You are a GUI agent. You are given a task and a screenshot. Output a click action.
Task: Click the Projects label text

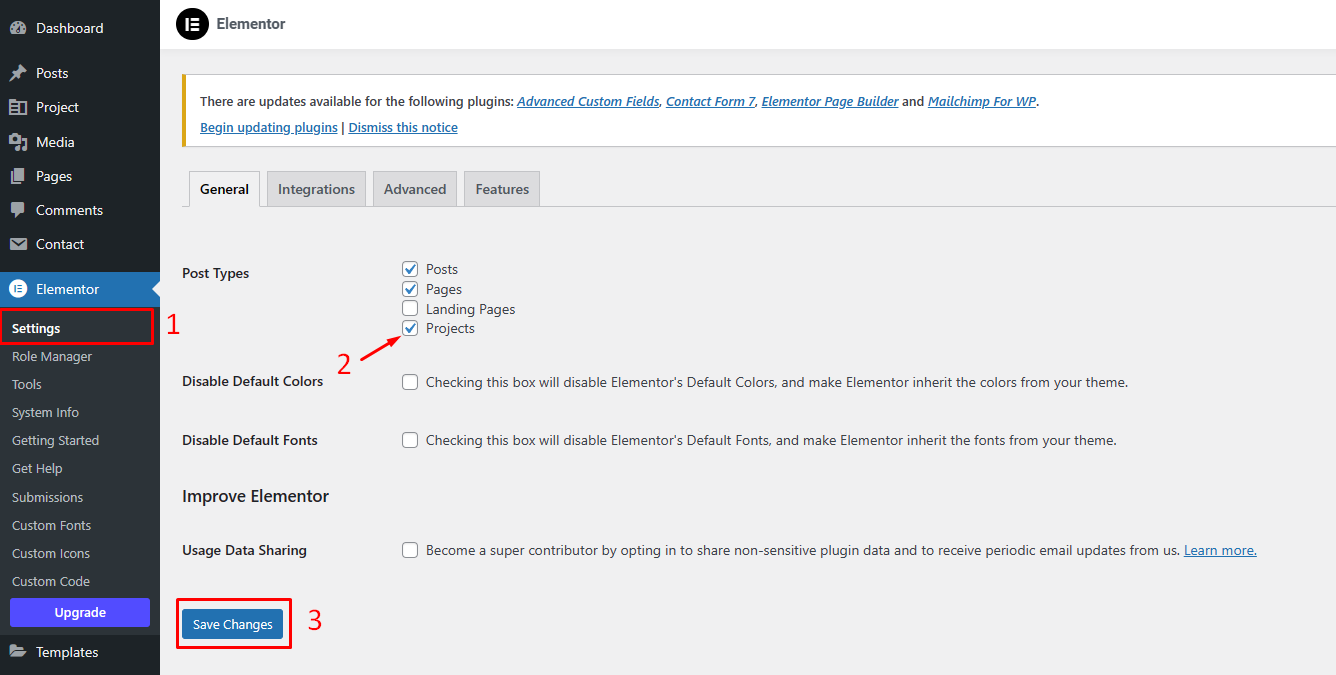[450, 328]
